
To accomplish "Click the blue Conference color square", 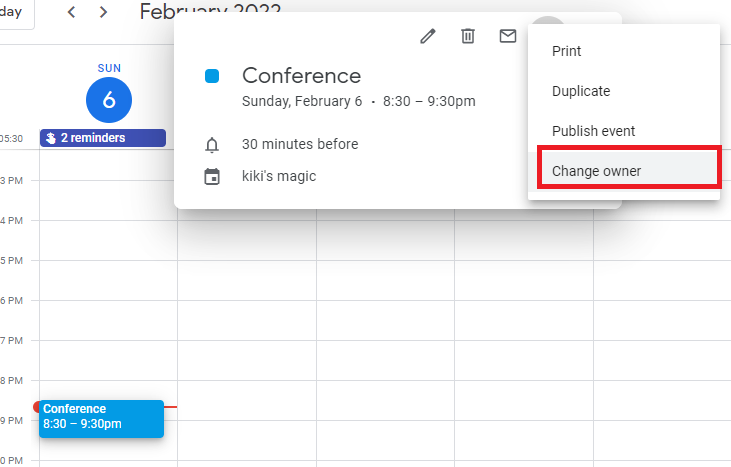I will click(212, 76).
